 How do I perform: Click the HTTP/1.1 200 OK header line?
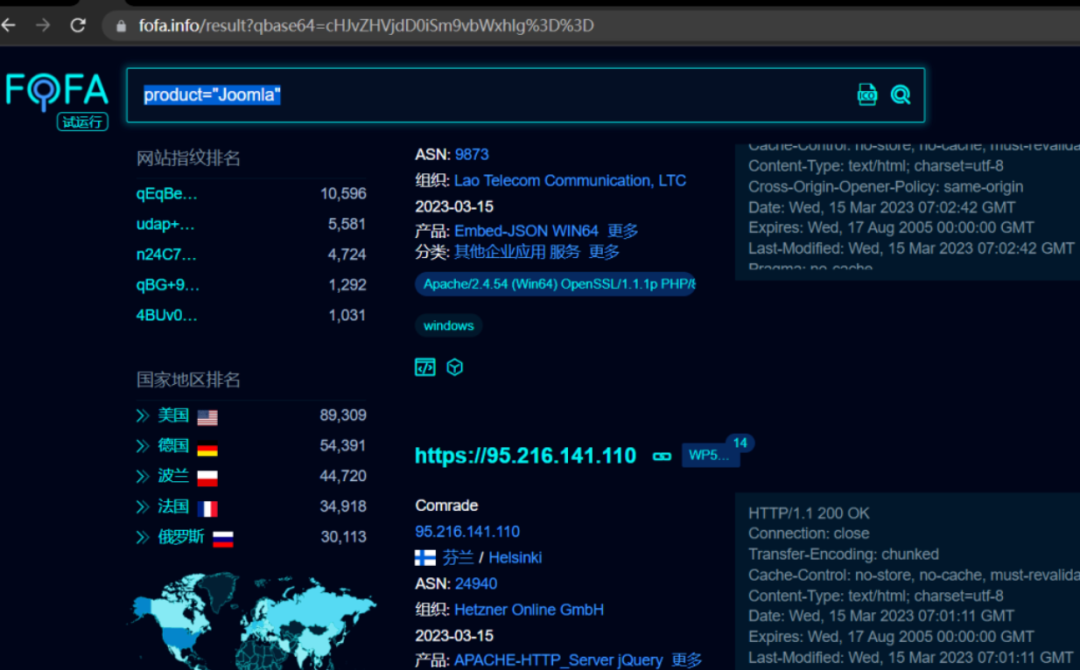(809, 514)
